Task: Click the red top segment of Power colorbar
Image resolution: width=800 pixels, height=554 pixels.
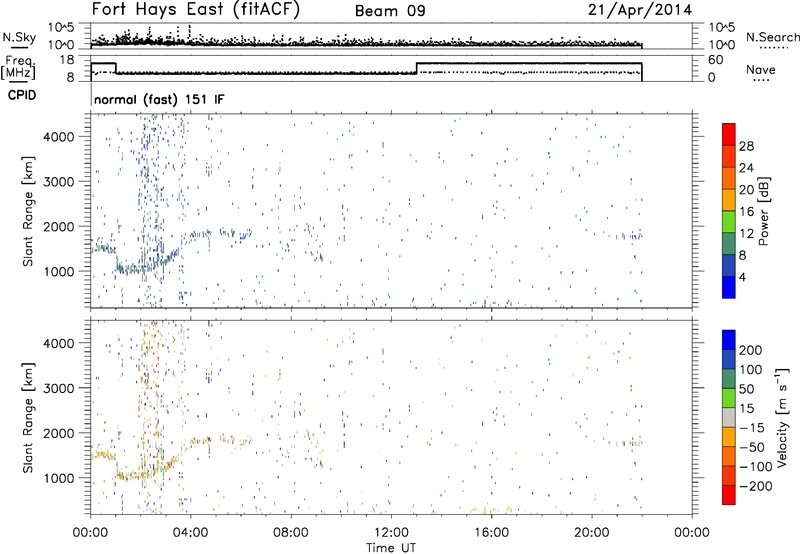Action: pyautogui.click(x=729, y=135)
